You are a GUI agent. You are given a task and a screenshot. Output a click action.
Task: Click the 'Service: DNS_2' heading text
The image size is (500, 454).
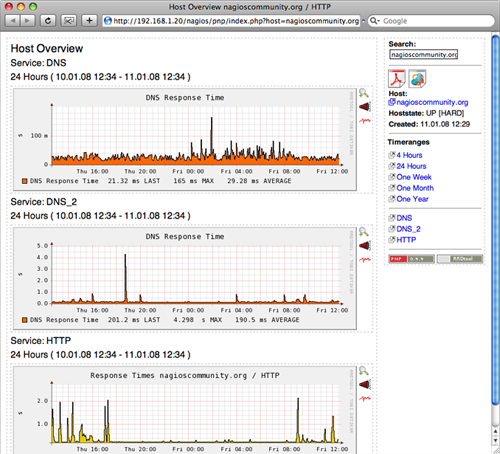click(x=44, y=202)
